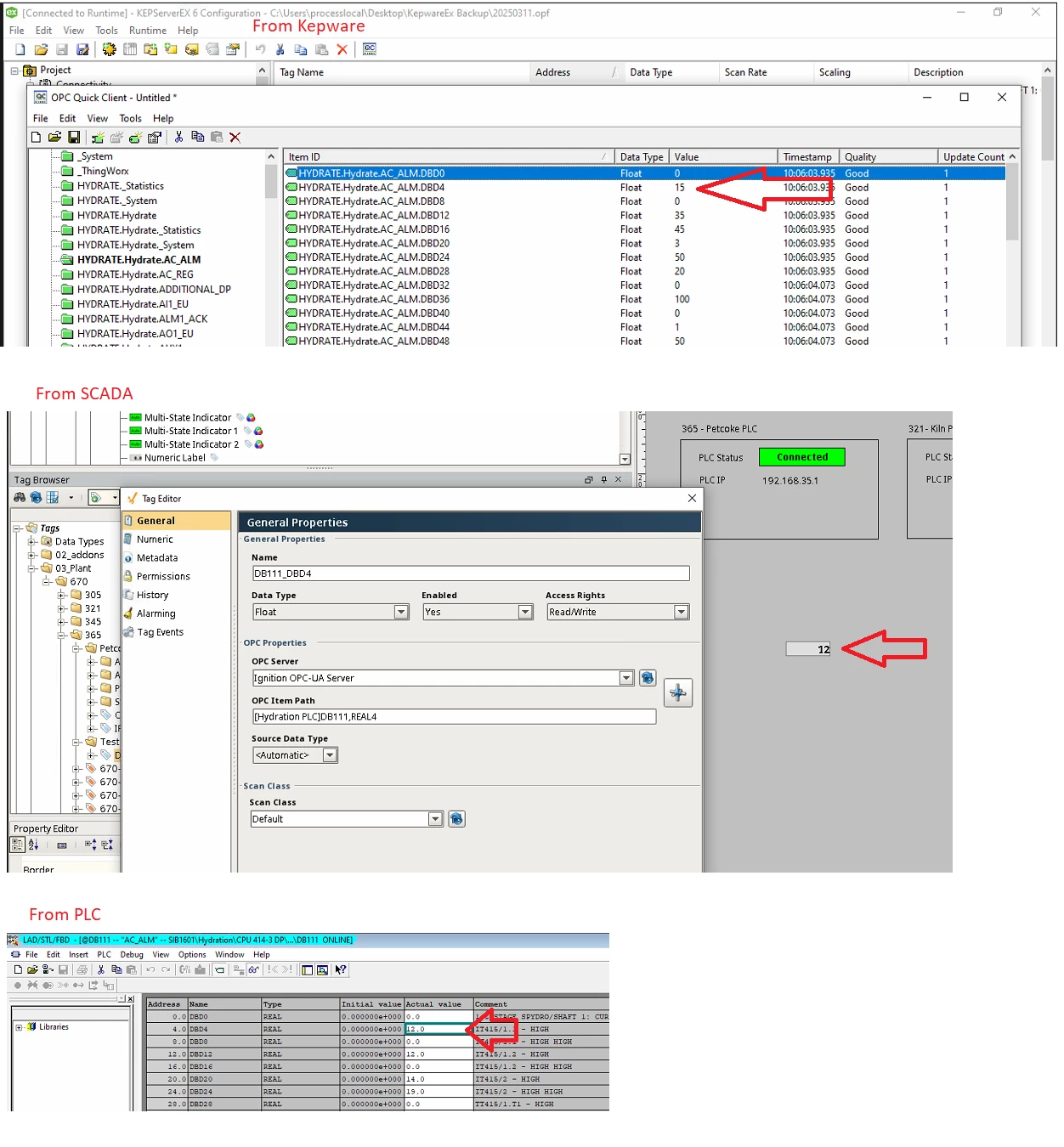1064x1147 pixels.
Task: Open the Source Data Type Automatic dropdown
Action: [330, 754]
